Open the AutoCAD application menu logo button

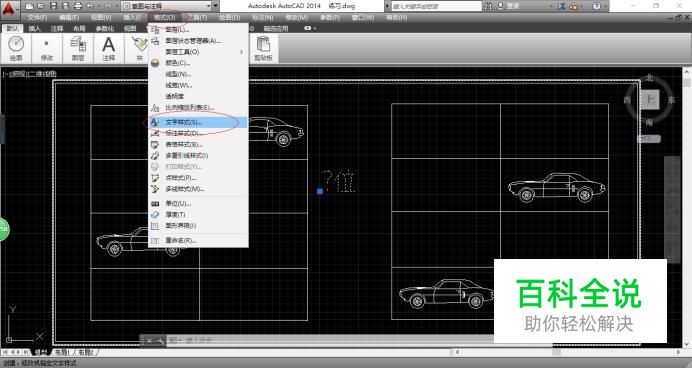[x=10, y=9]
